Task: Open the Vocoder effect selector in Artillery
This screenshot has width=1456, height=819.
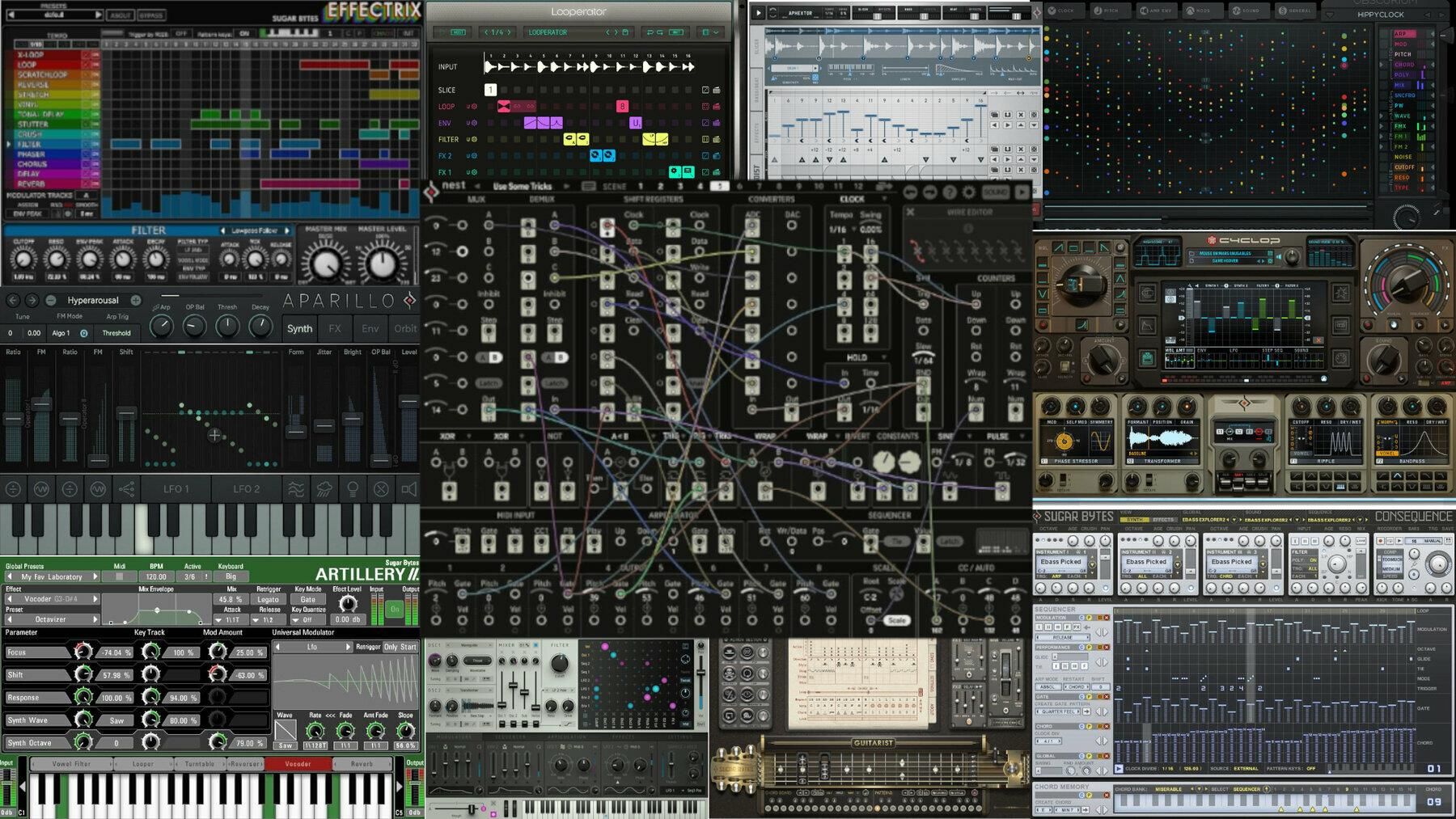Action: click(51, 599)
